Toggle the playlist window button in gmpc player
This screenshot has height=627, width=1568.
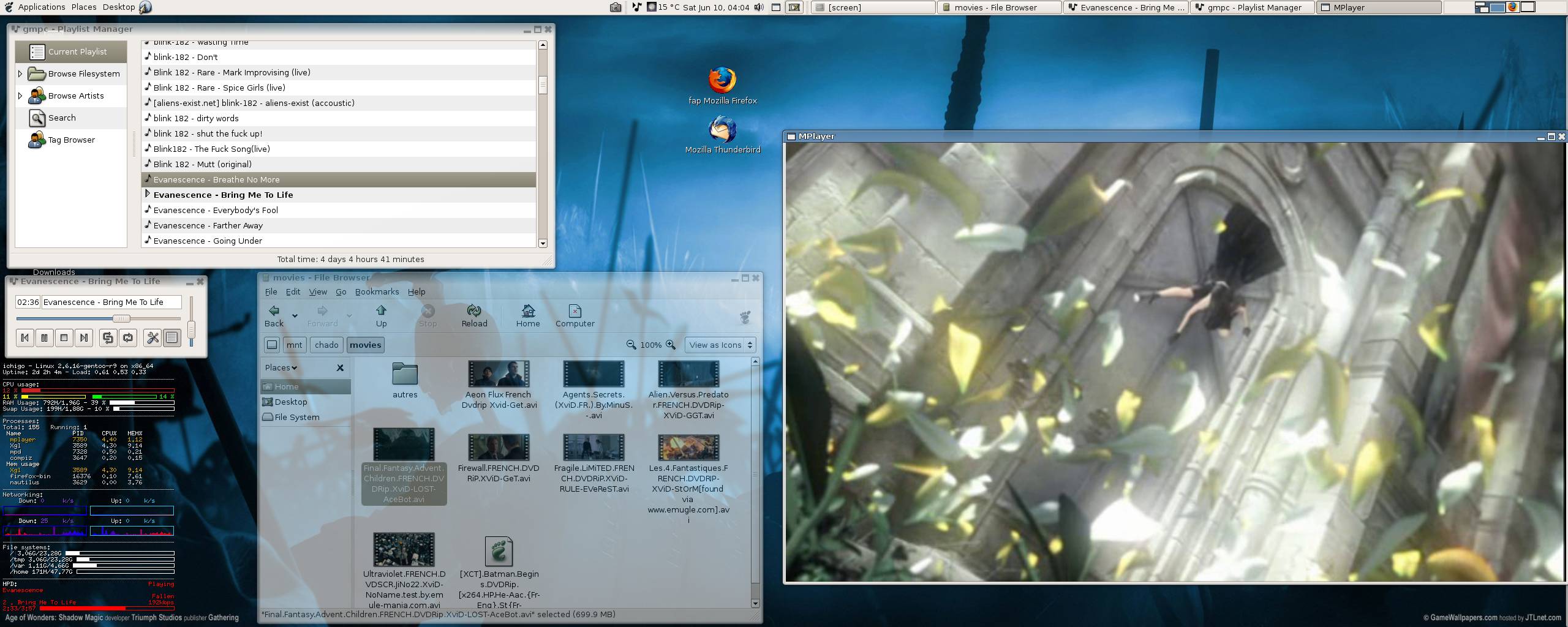coord(172,337)
